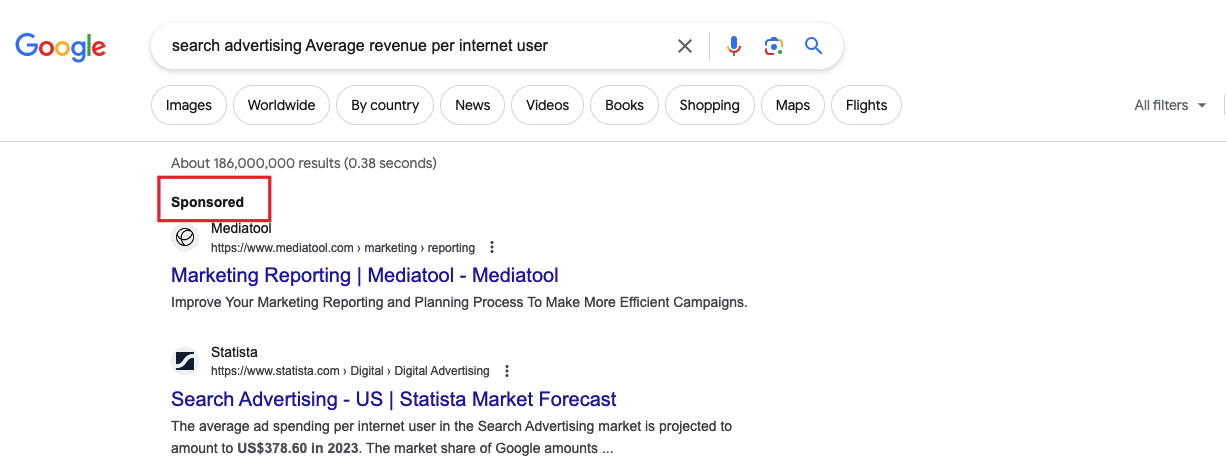Viewport: 1227px width, 473px height.
Task: Open Marketing Reporting Mediatool link
Action: click(365, 275)
